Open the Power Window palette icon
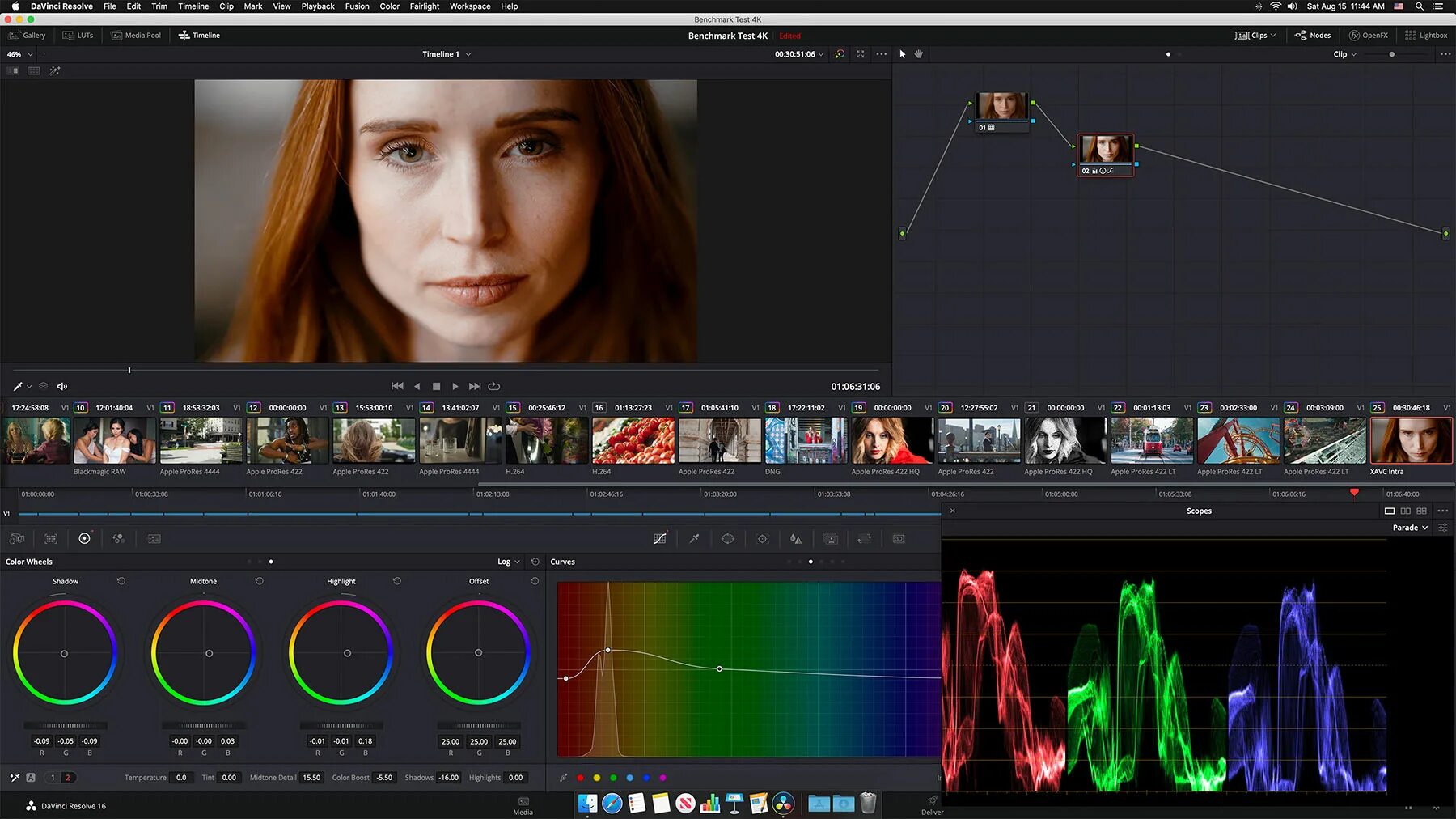The width and height of the screenshot is (1456, 819). (728, 538)
